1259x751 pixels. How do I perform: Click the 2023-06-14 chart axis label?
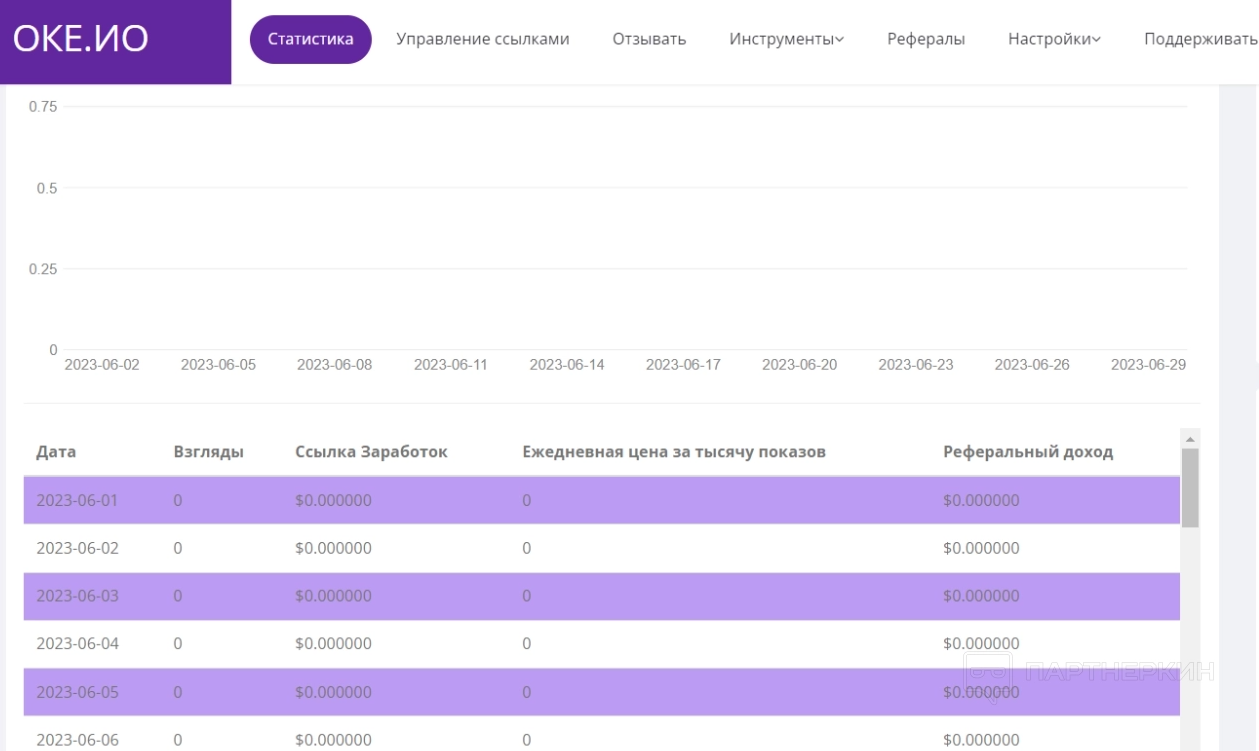click(567, 365)
